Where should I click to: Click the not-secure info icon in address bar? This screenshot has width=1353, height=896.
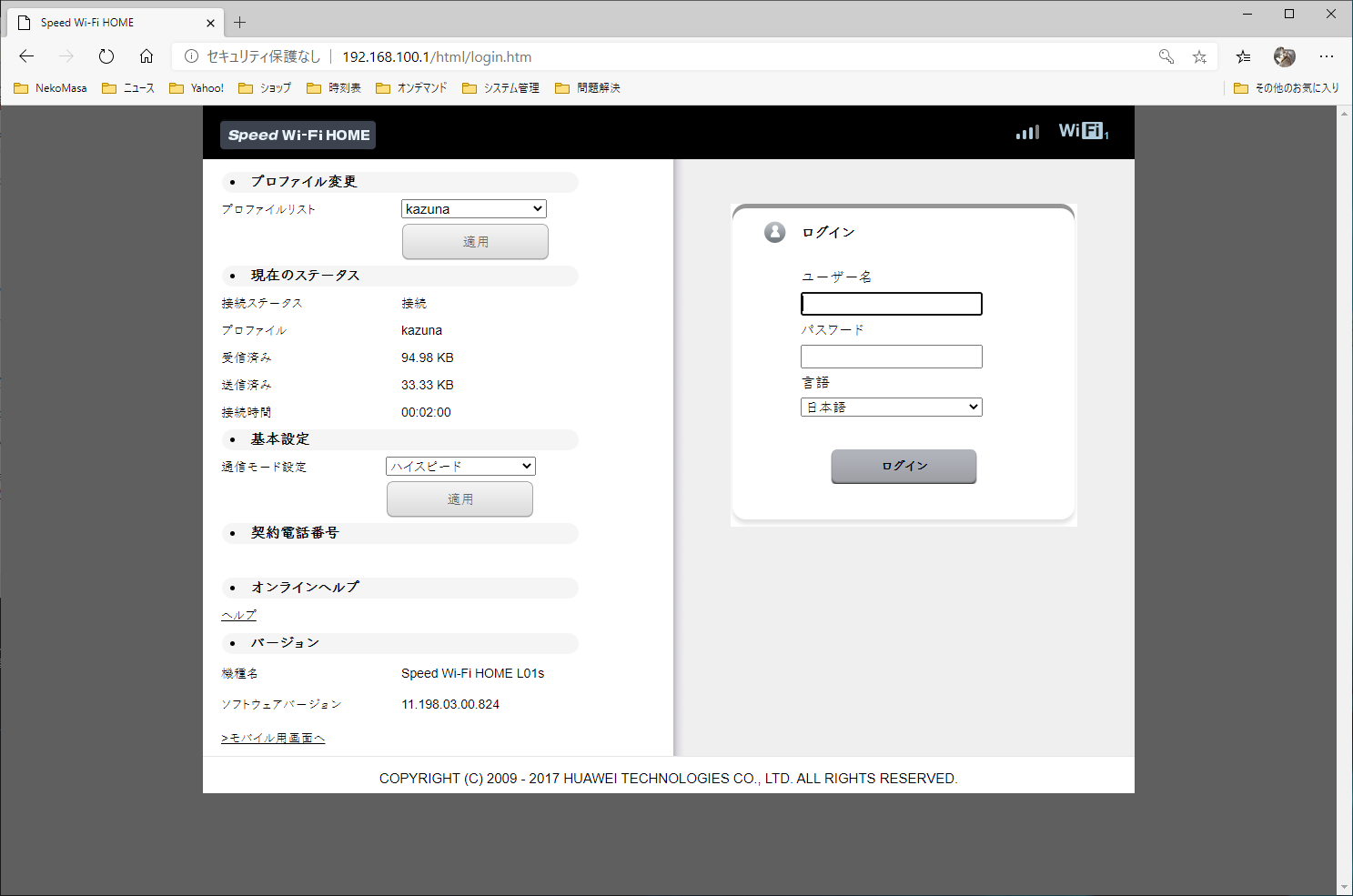click(191, 56)
